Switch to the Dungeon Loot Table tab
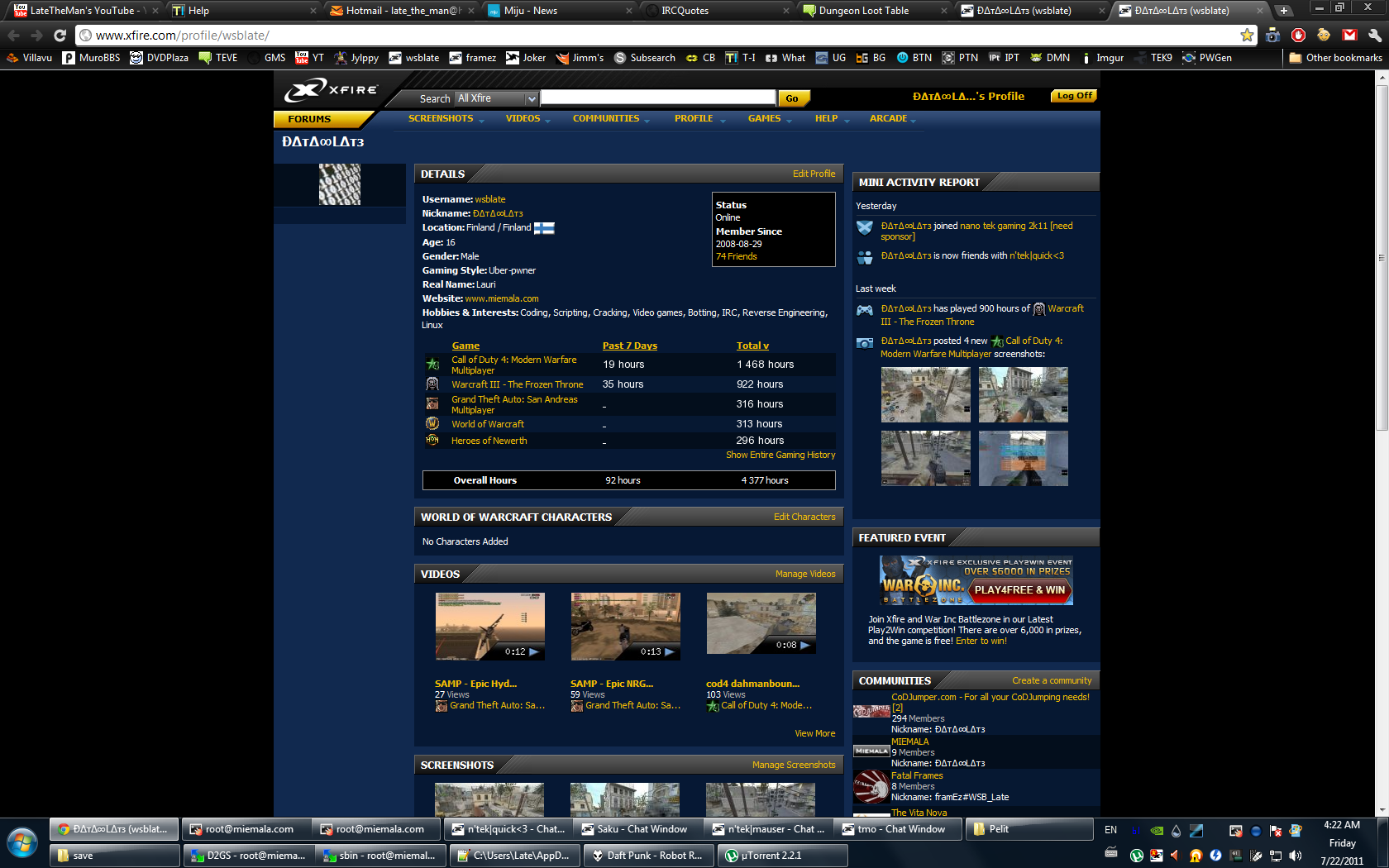 (875, 11)
